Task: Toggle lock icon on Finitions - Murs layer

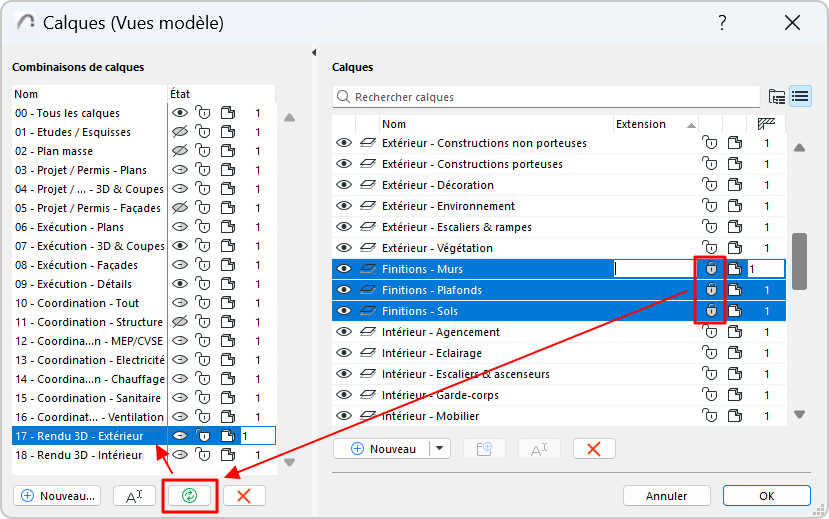Action: tap(710, 269)
